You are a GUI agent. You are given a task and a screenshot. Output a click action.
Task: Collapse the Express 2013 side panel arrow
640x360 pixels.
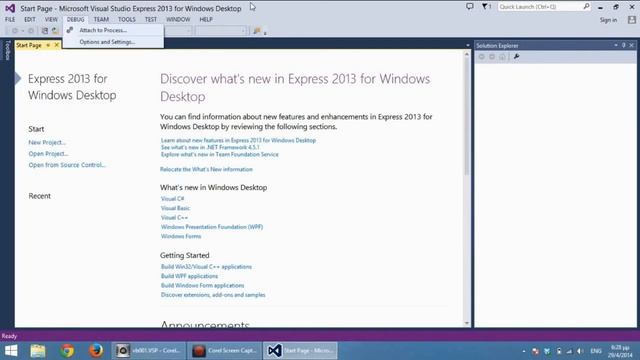coord(18,78)
